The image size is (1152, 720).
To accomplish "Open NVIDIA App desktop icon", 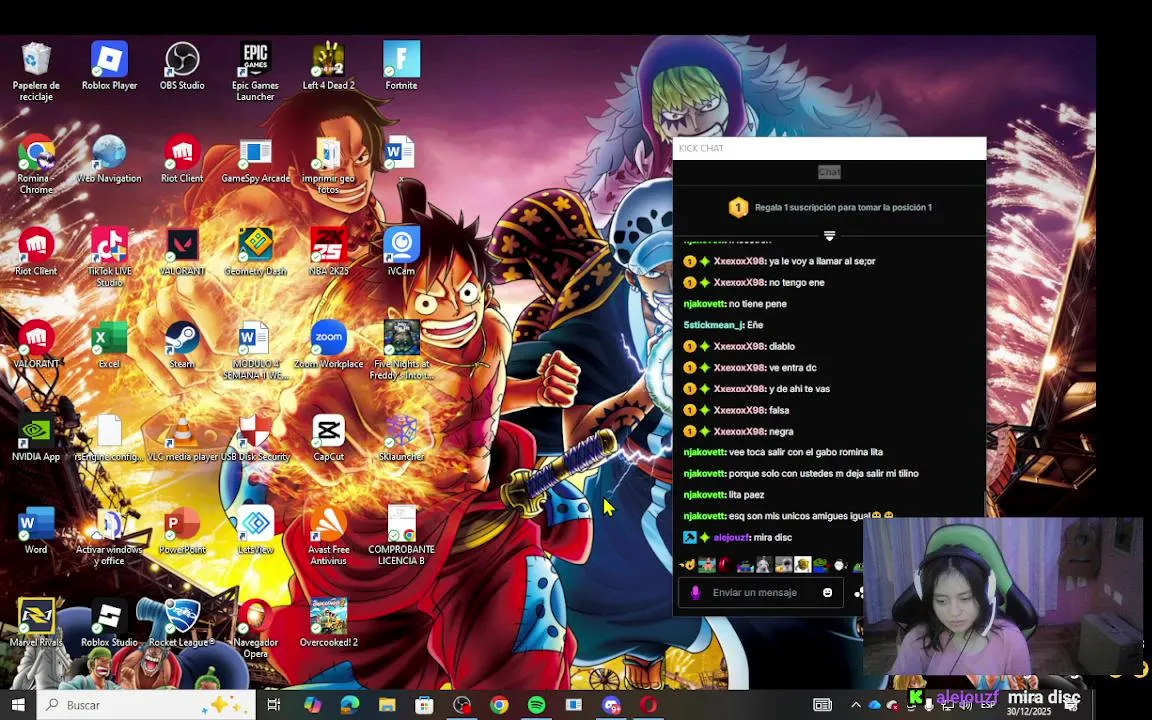I will tap(36, 437).
